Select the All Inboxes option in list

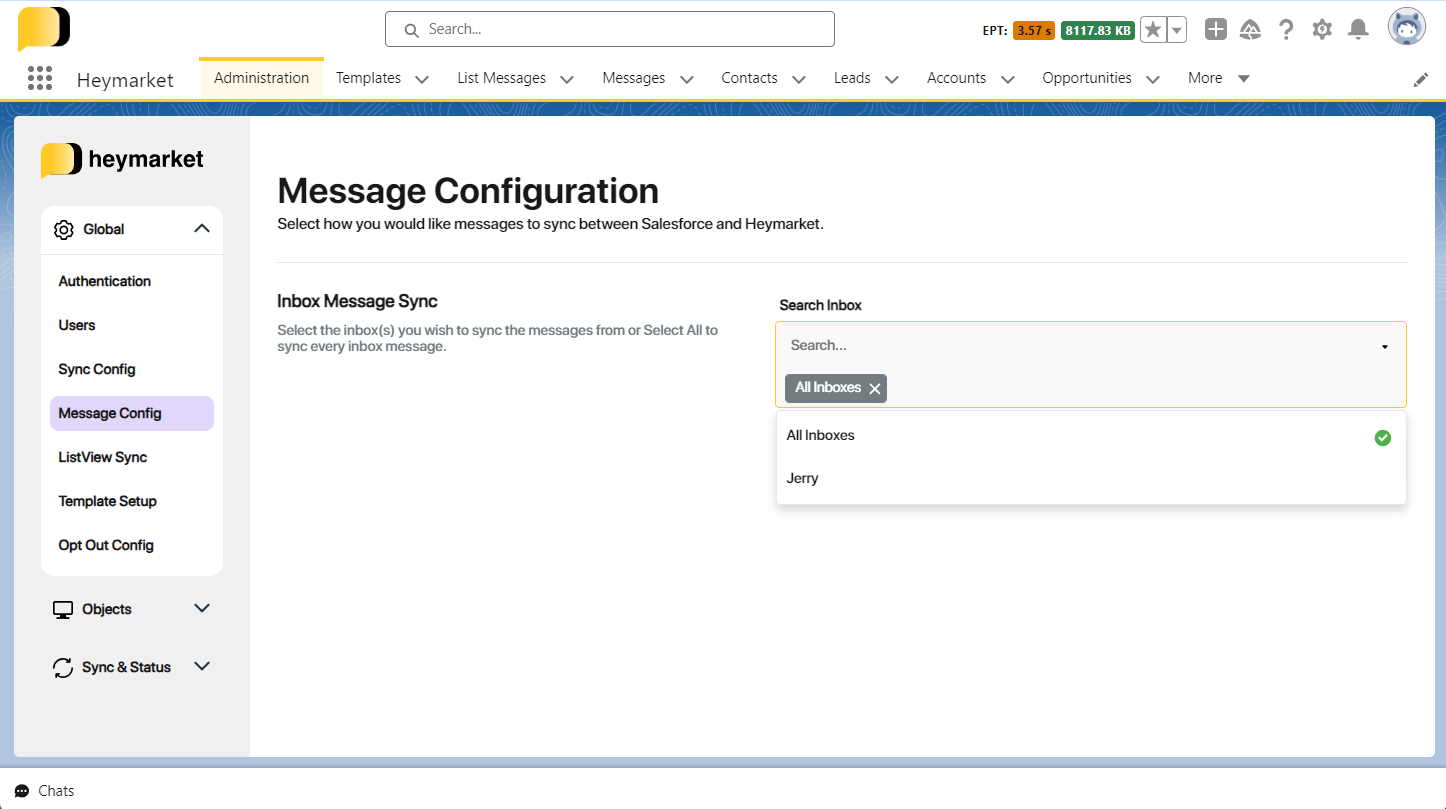pyautogui.click(x=1091, y=436)
